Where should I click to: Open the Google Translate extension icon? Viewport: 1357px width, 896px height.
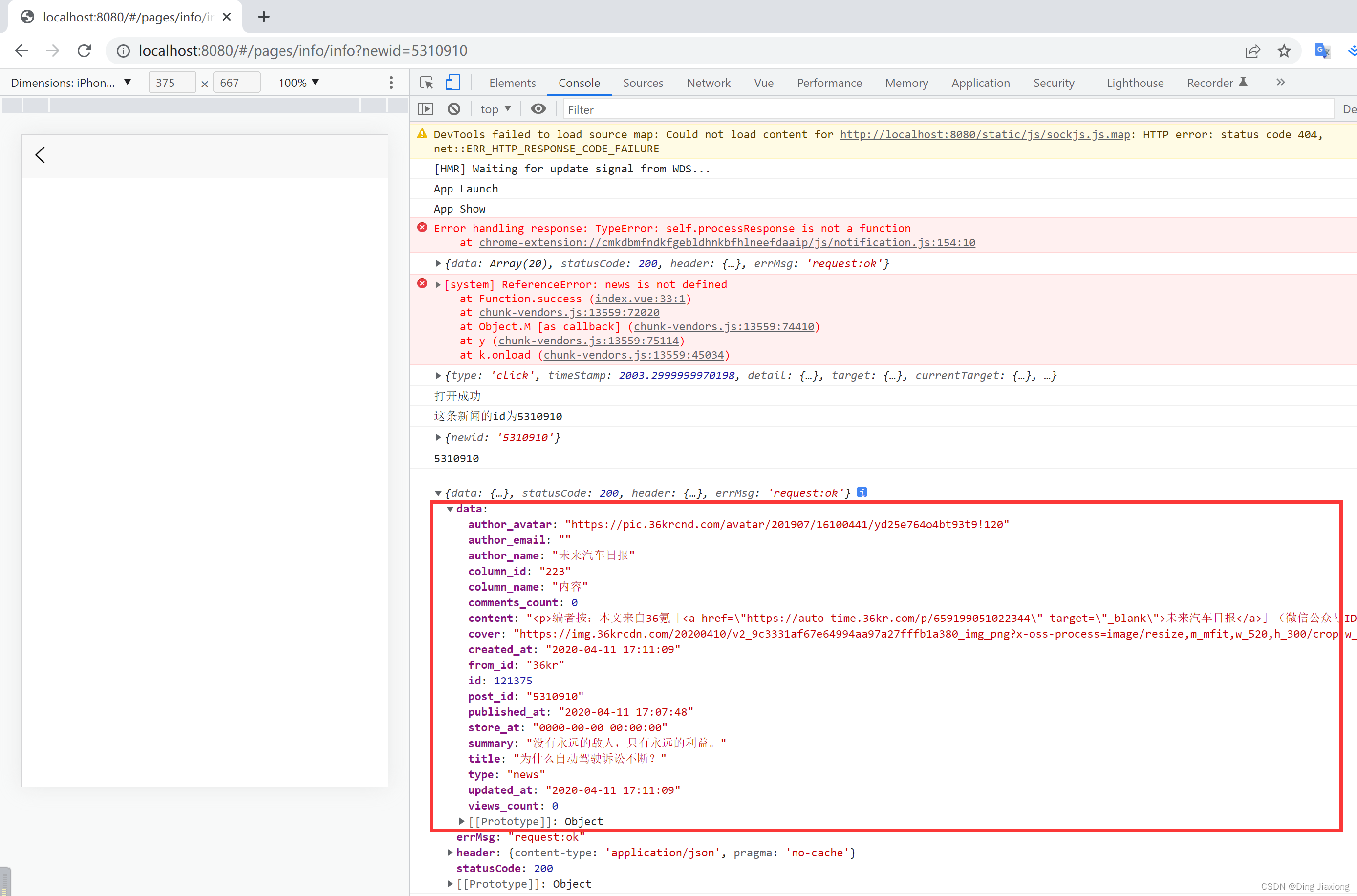click(1322, 51)
